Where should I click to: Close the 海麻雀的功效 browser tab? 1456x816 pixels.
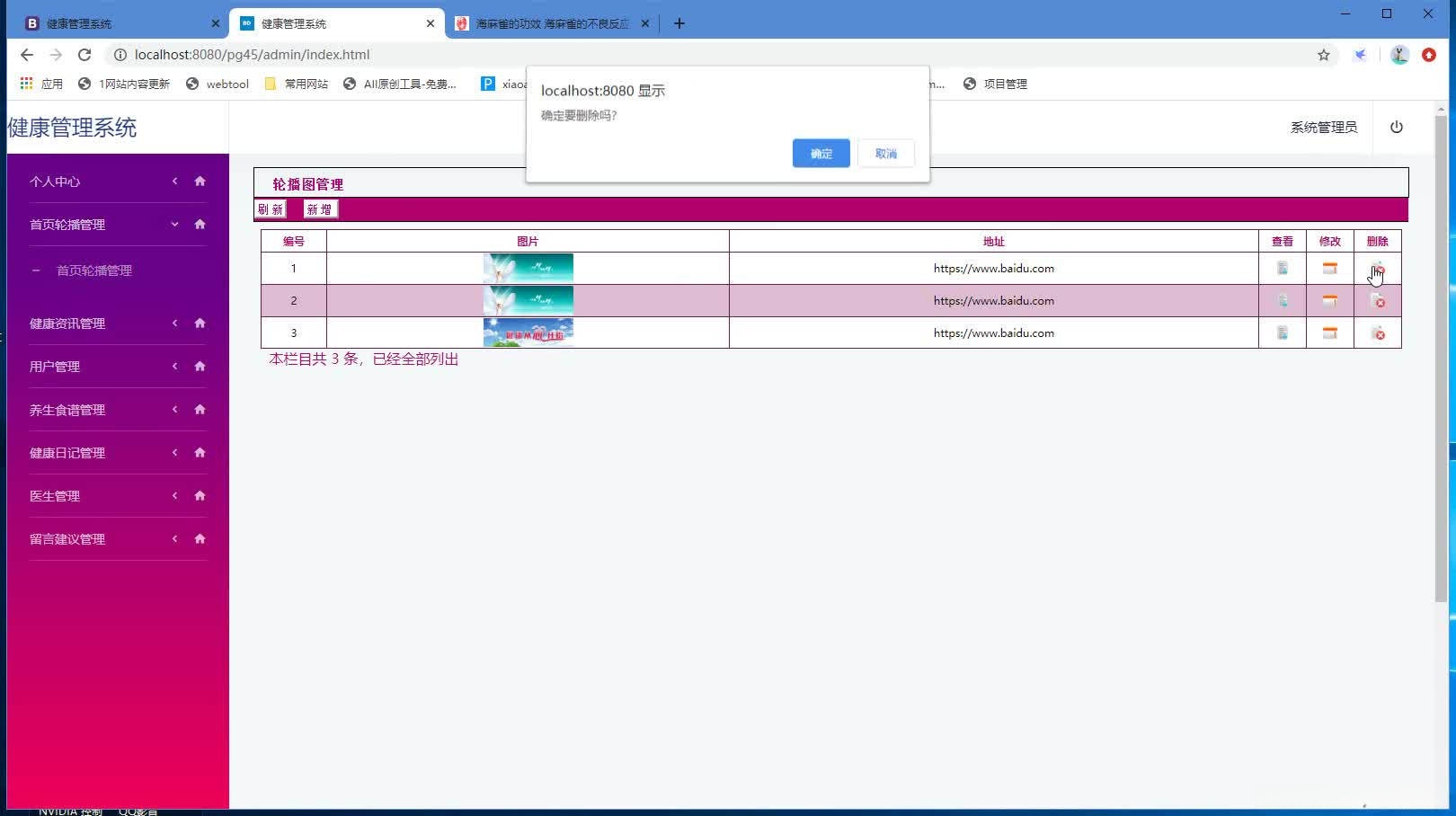[644, 23]
